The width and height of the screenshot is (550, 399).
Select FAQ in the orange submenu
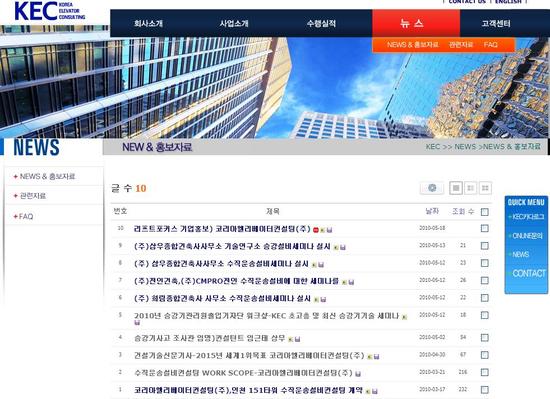pos(490,45)
